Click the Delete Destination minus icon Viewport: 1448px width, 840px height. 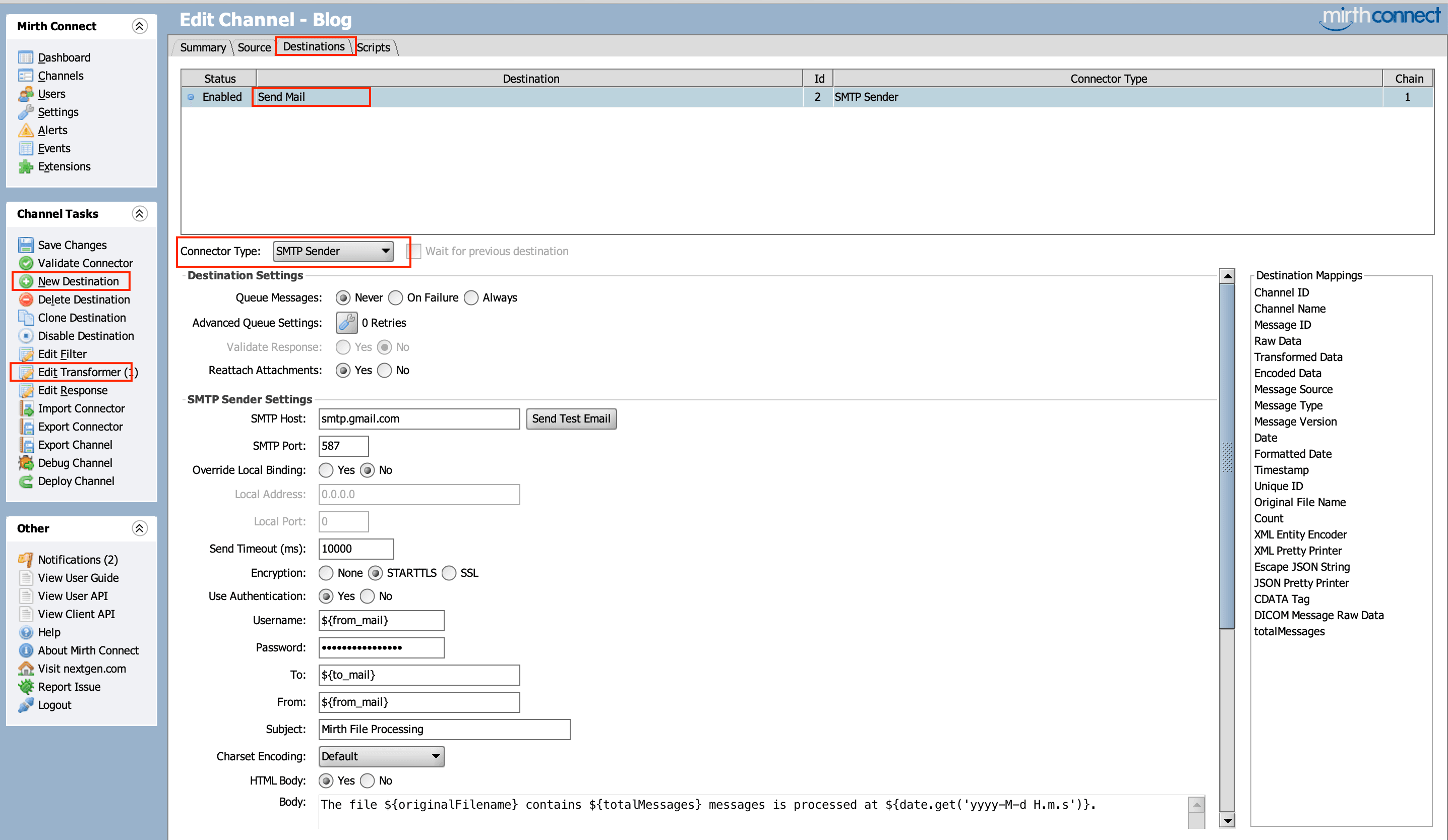26,299
